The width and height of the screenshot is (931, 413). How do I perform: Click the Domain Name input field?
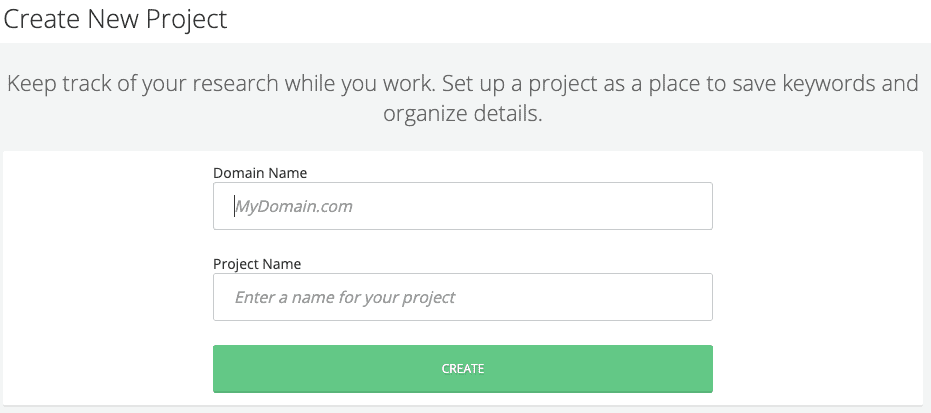(462, 206)
